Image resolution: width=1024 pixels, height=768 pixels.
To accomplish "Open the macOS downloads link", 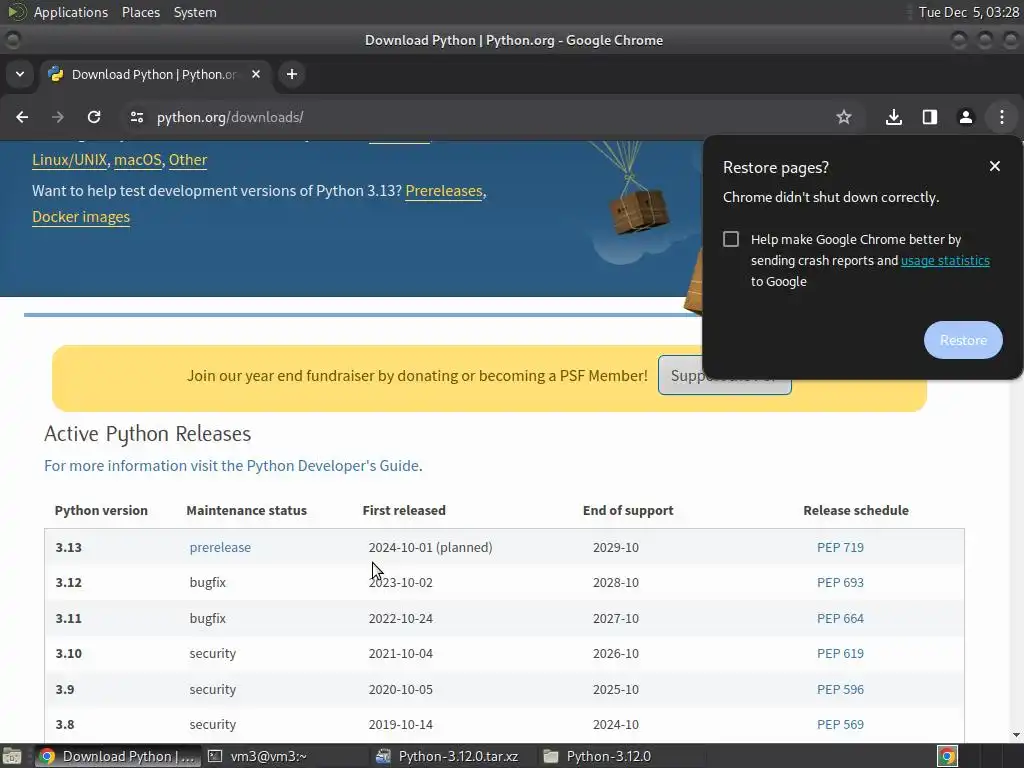I will click(138, 160).
